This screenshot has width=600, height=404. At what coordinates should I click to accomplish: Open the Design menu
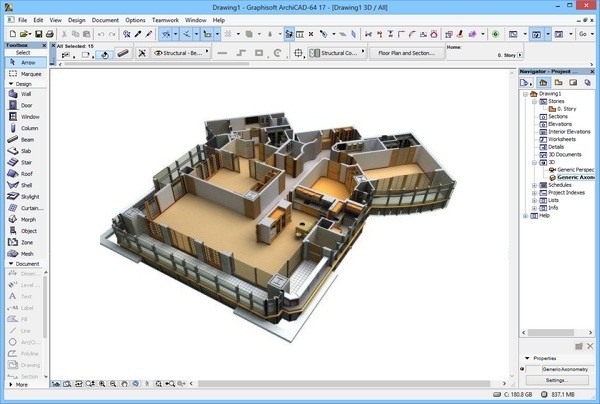[77, 20]
